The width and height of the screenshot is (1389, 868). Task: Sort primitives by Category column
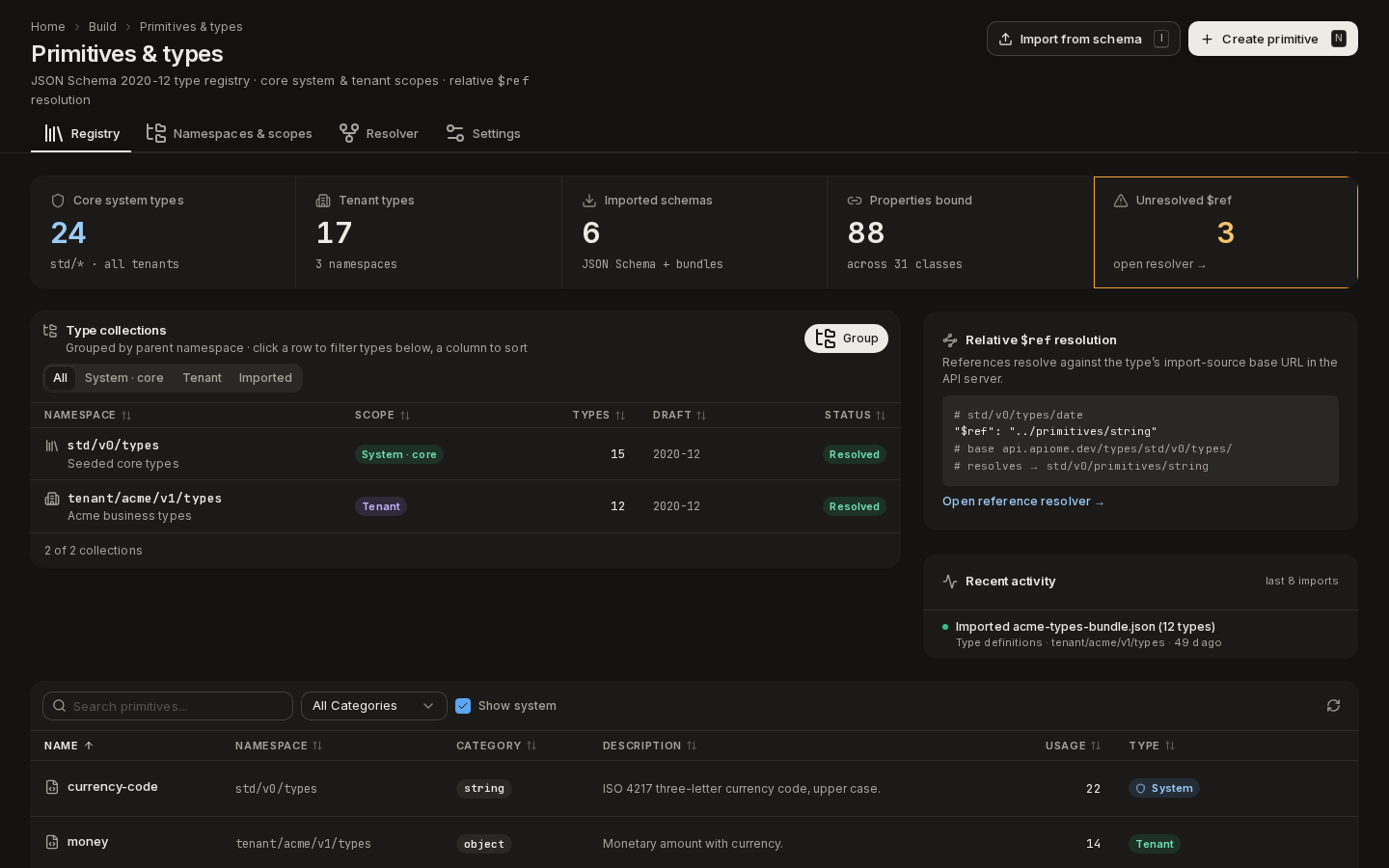(x=496, y=746)
